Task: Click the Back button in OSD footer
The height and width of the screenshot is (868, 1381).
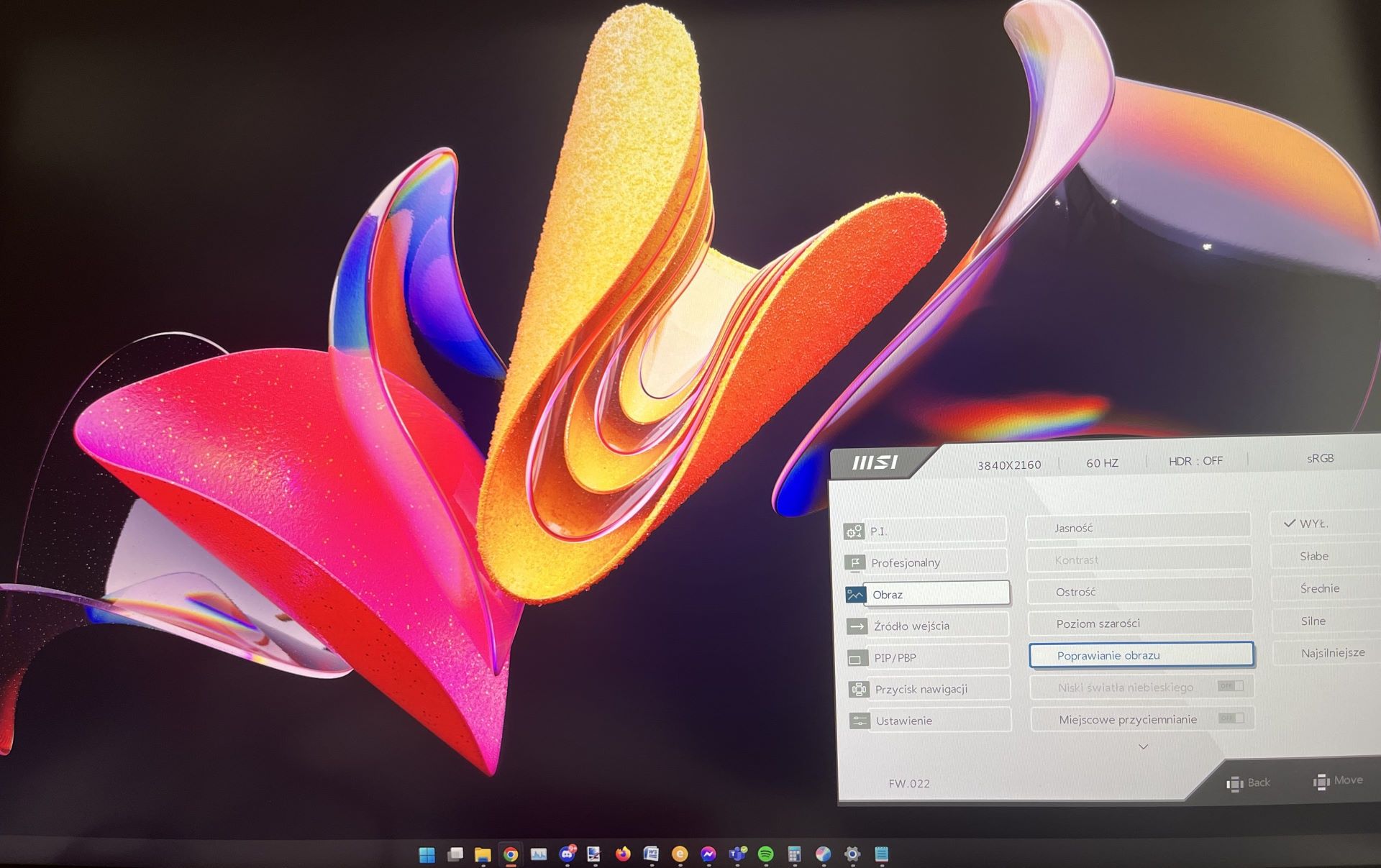Action: pos(1248,782)
